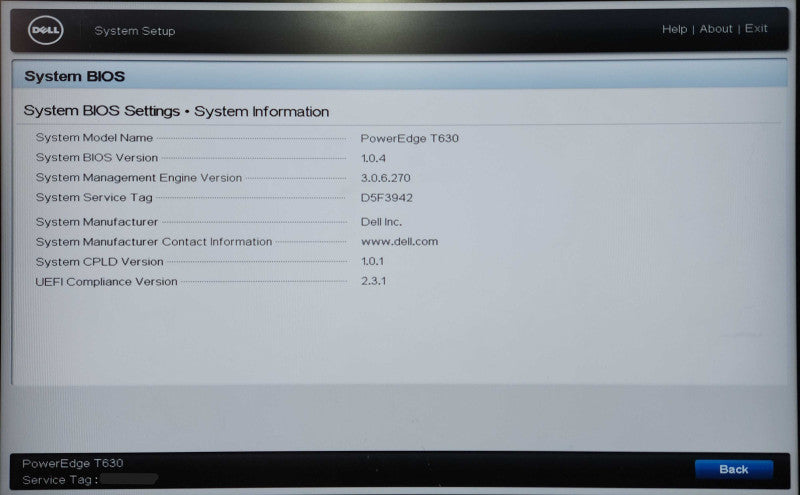This screenshot has height=495, width=800.
Task: Select BIOS version value 1.0.4
Action: pyautogui.click(x=373, y=158)
